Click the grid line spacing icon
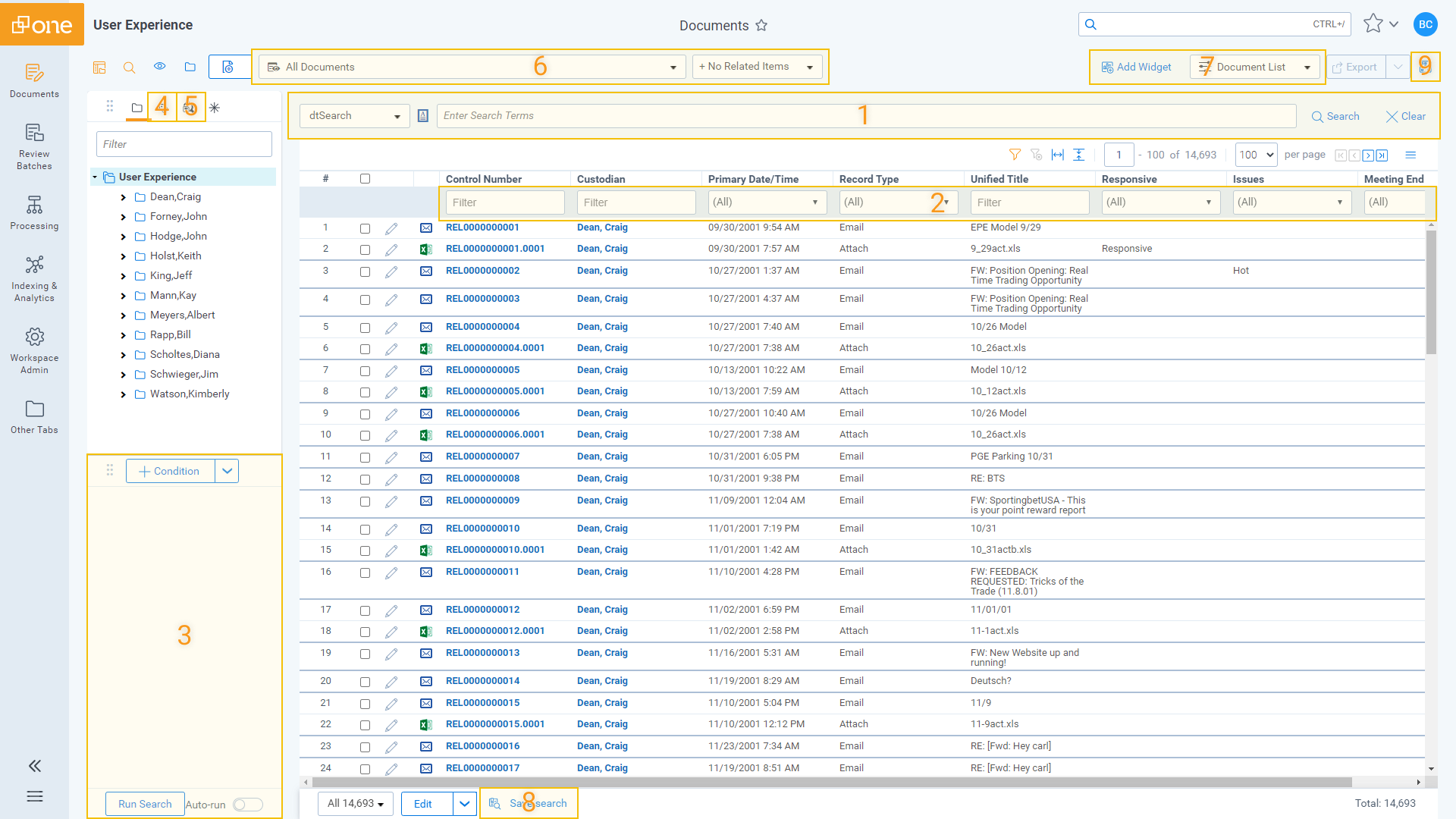The width and height of the screenshot is (1456, 819). 1079,155
